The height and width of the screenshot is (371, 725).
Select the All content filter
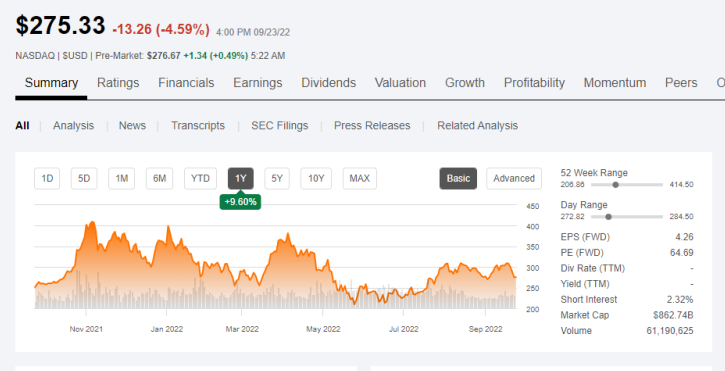[x=22, y=125]
